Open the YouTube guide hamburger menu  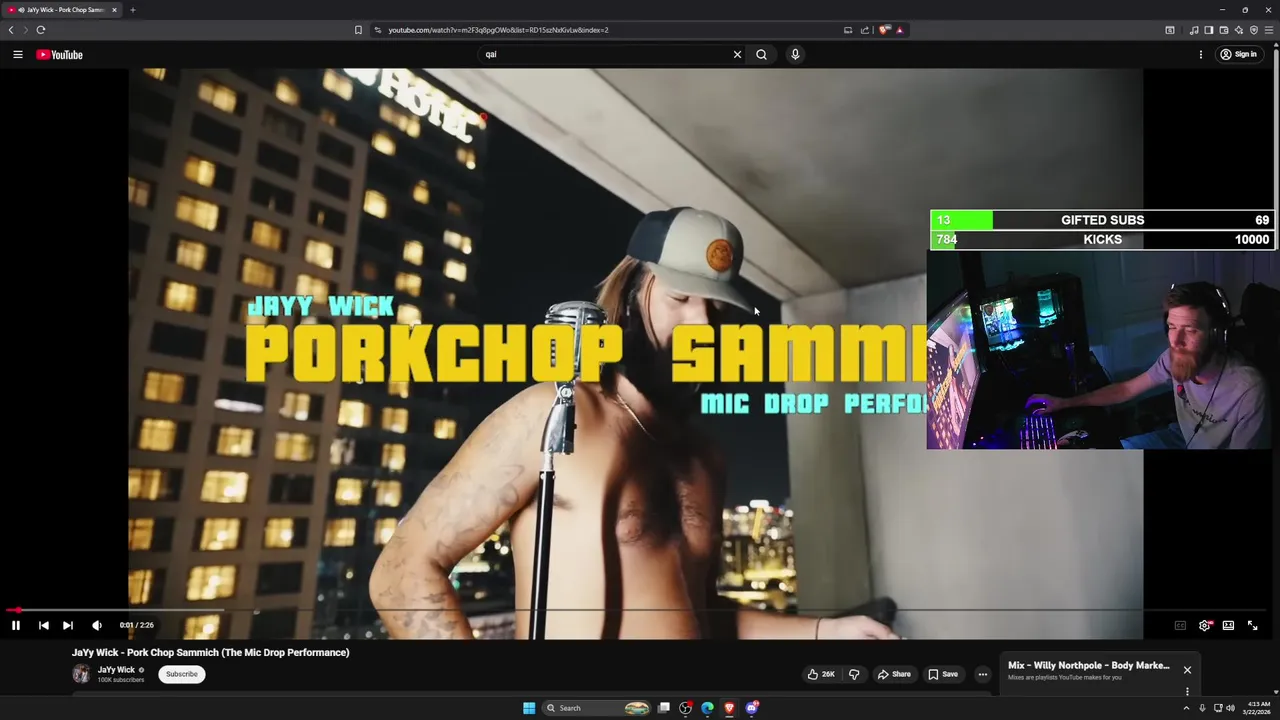(18, 54)
